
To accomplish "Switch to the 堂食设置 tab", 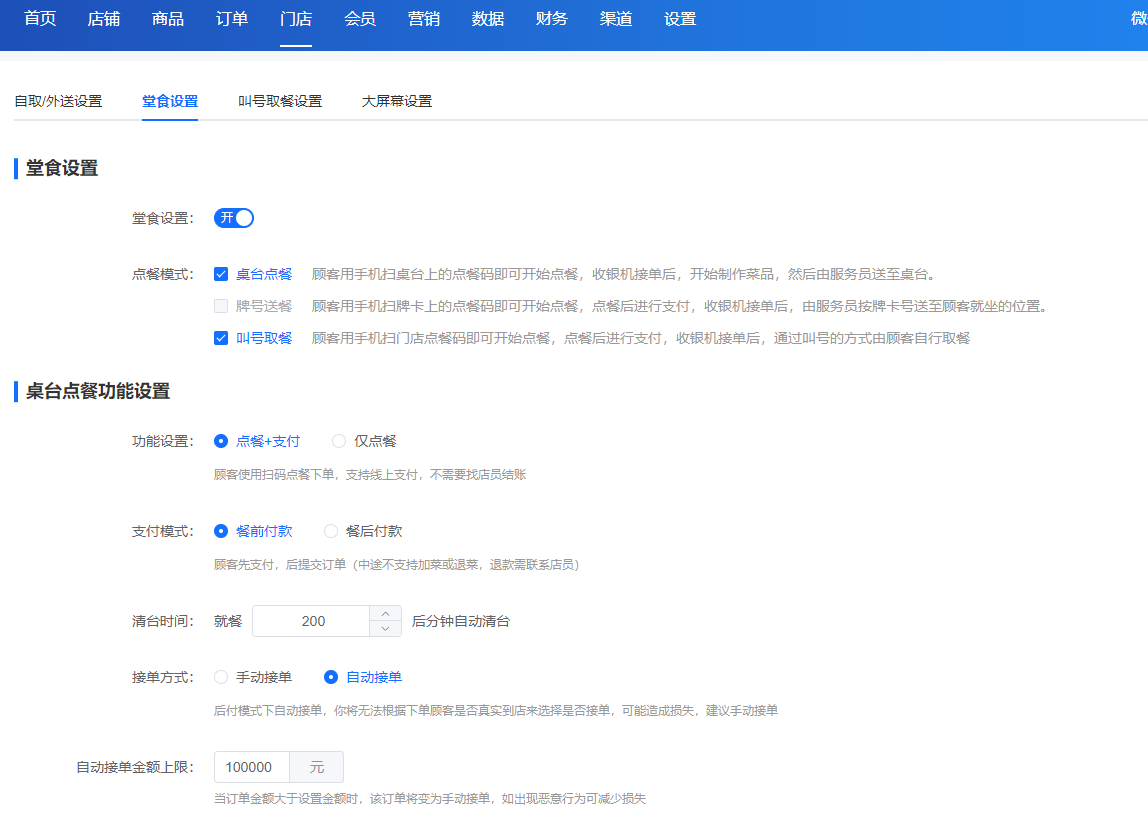I will click(x=170, y=101).
